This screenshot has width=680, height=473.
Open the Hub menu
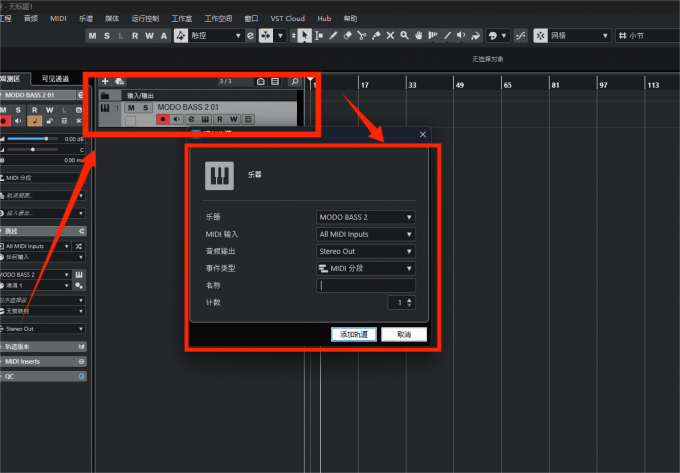[324, 18]
